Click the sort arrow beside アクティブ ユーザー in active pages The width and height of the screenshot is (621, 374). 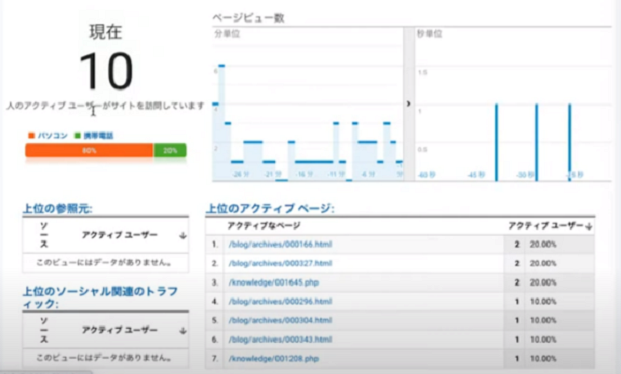[589, 226]
